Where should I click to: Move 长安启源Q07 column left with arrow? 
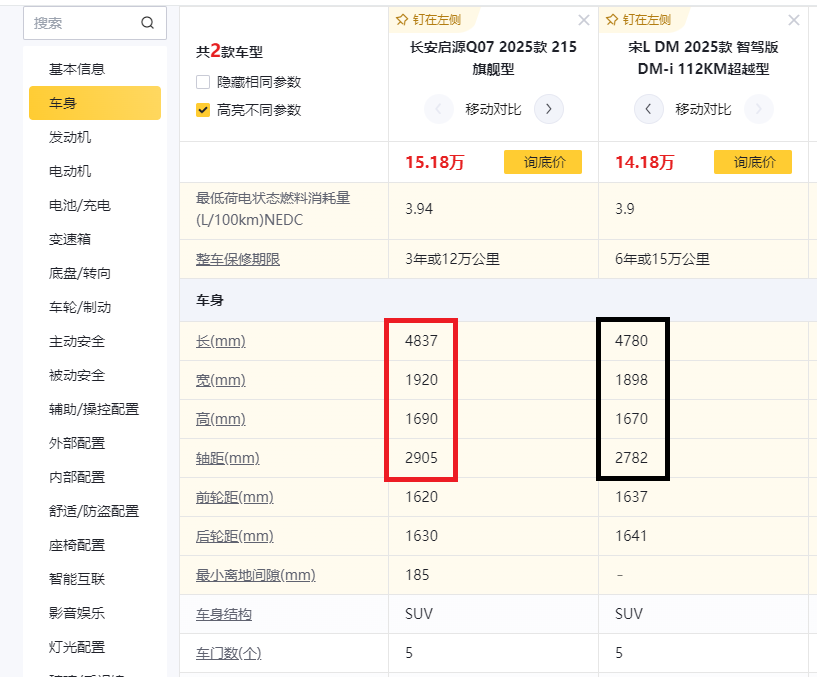(438, 109)
